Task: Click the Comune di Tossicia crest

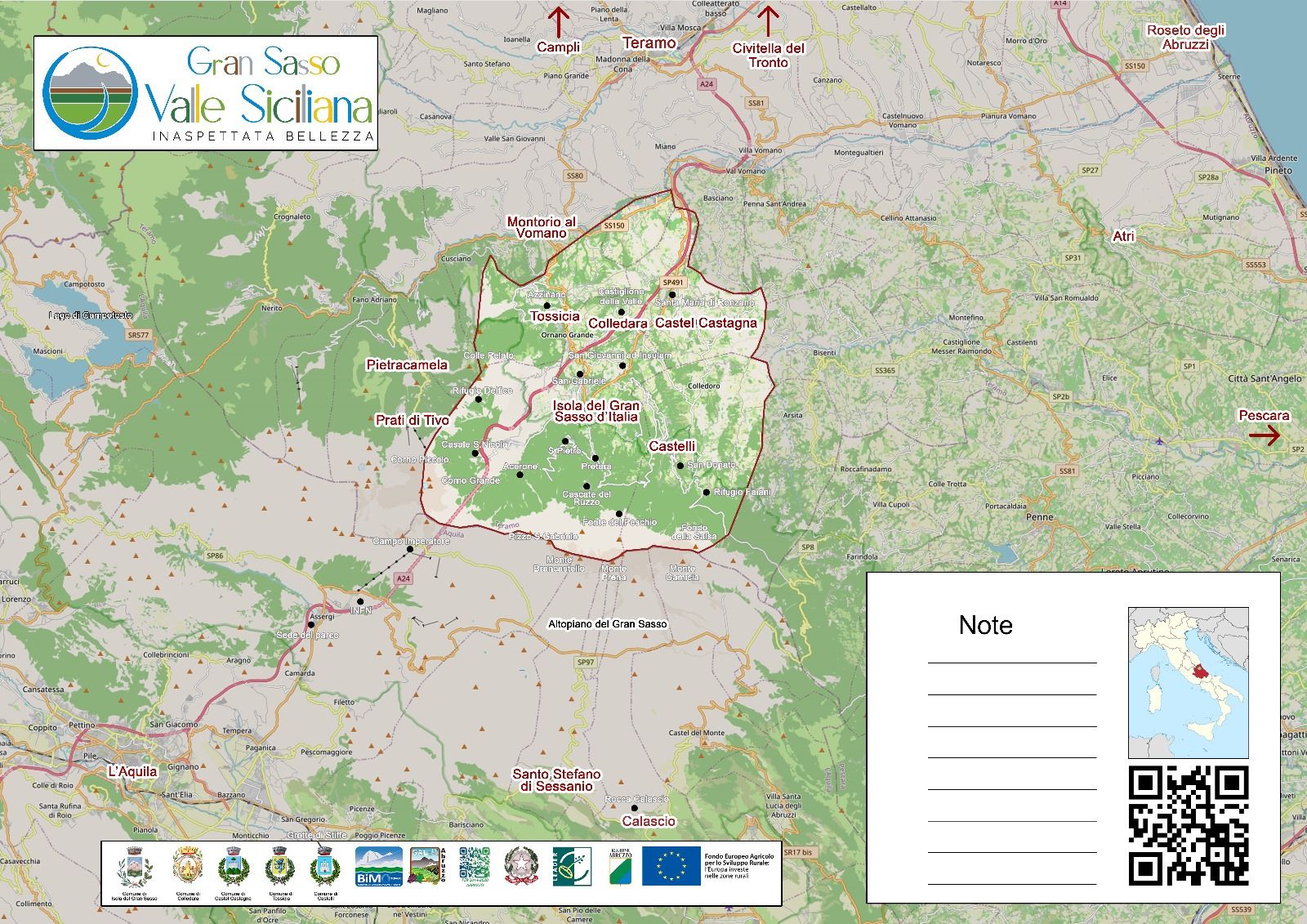Action: pos(279,866)
